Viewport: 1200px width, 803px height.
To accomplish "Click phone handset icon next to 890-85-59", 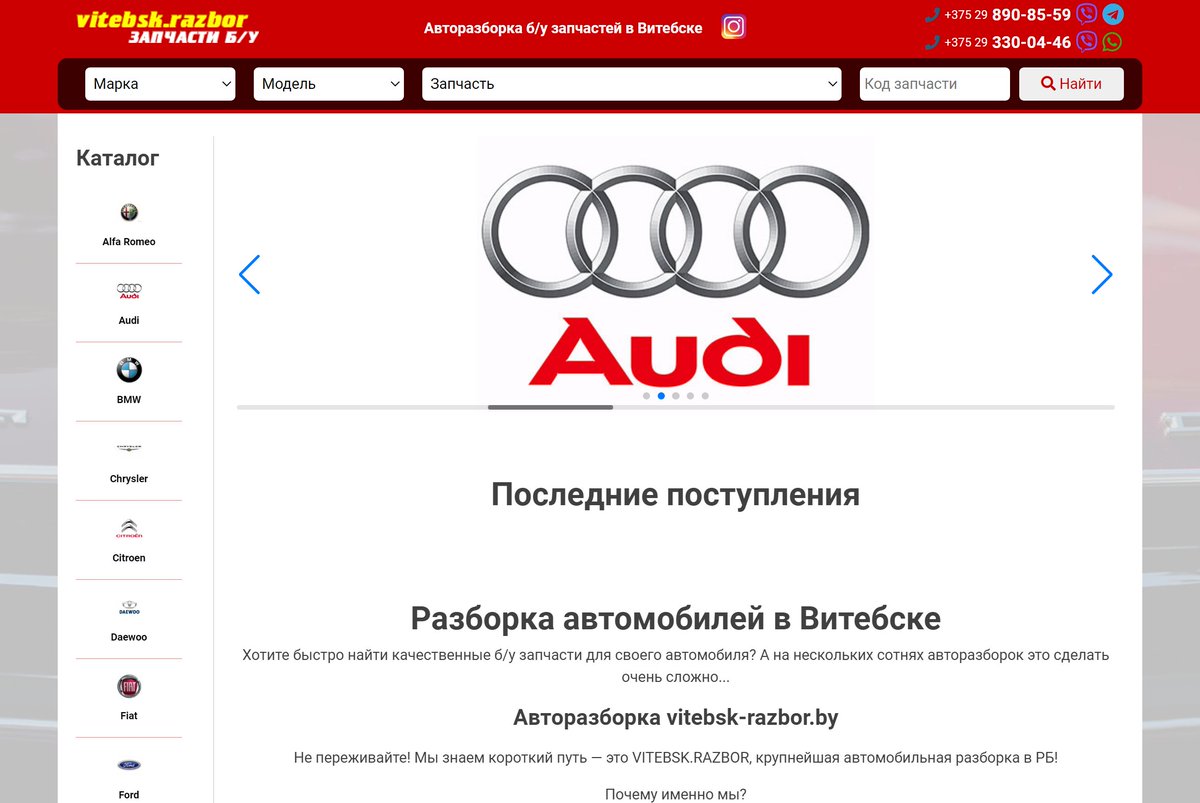I will click(x=932, y=15).
